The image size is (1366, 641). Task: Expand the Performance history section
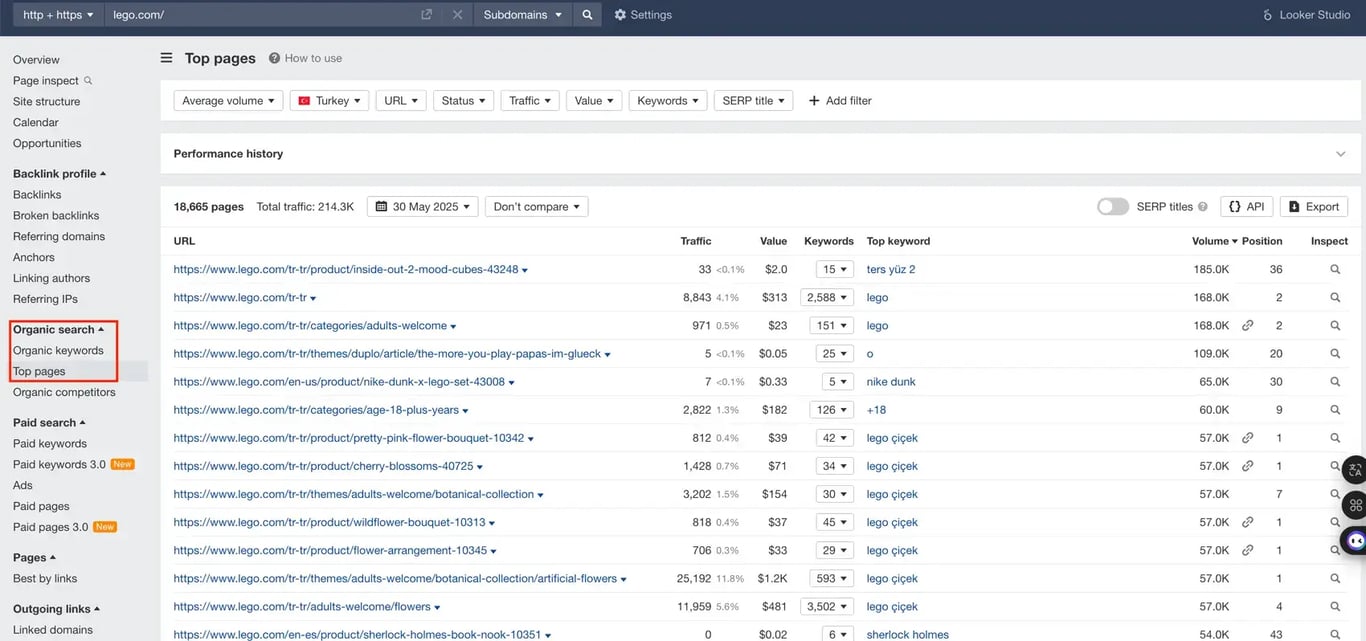click(1341, 153)
